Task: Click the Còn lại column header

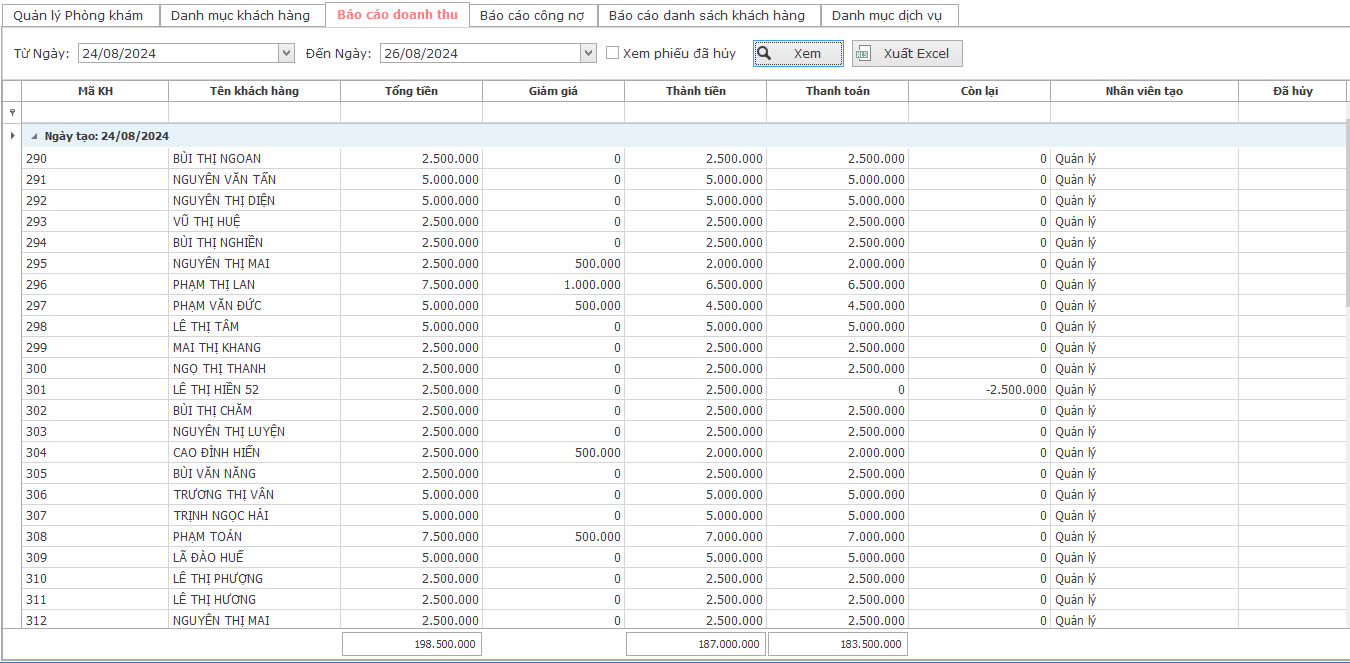Action: click(979, 91)
